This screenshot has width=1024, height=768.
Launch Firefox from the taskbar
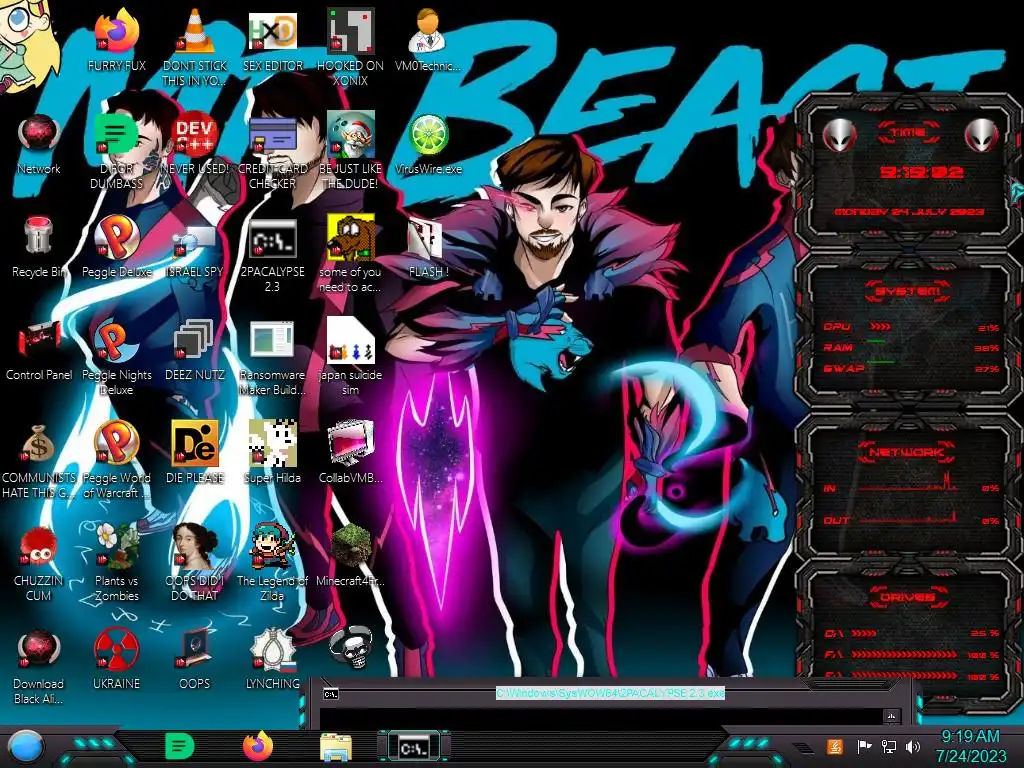tap(258, 746)
